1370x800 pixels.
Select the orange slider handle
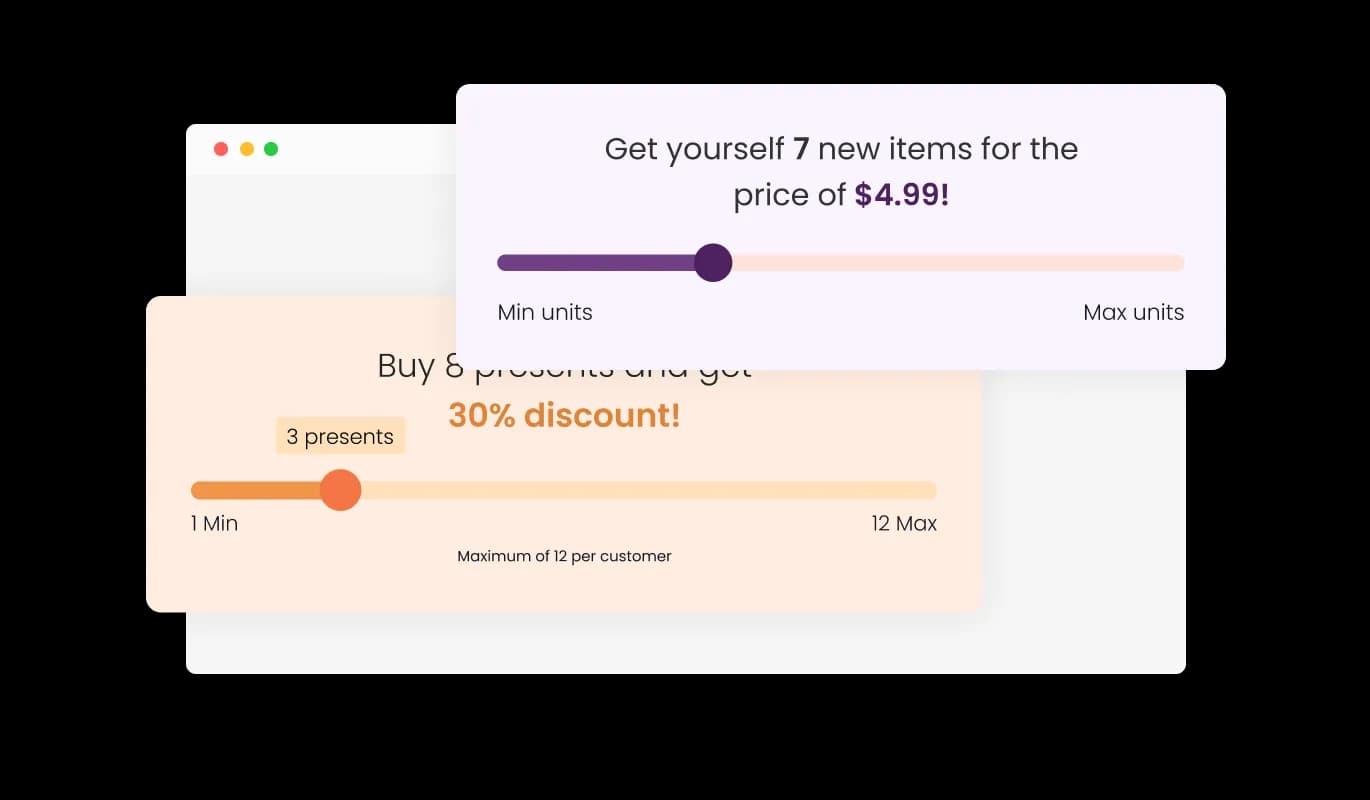coord(340,490)
